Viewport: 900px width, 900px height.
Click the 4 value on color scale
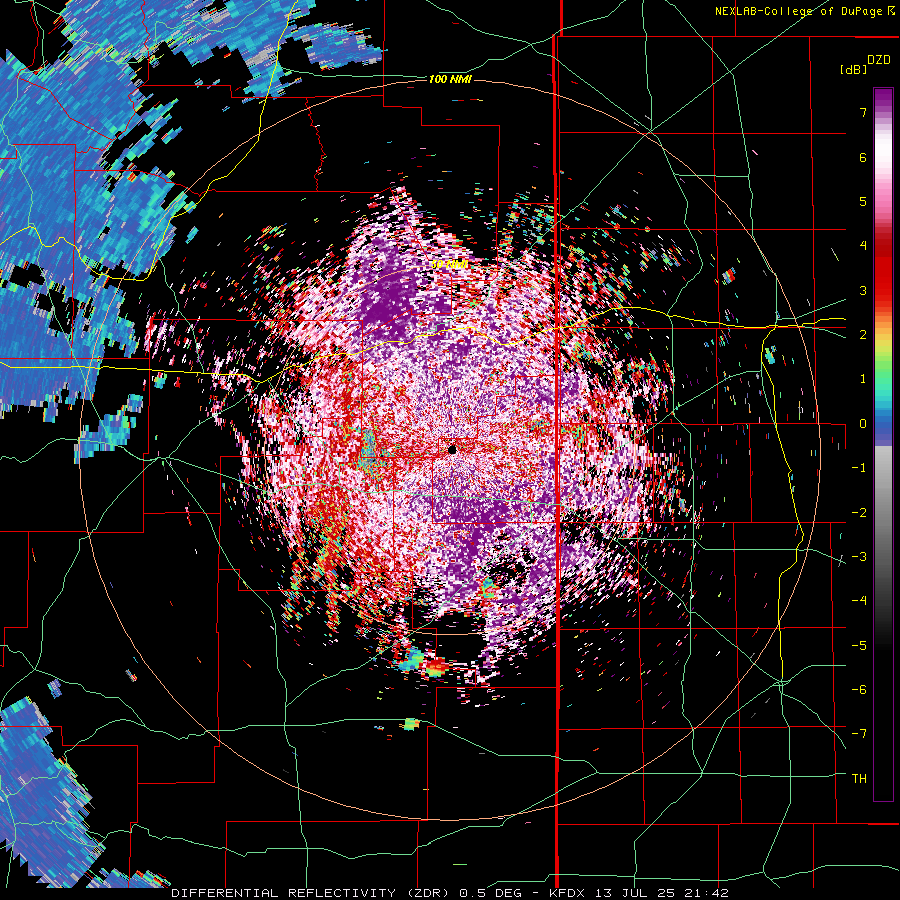(x=863, y=246)
